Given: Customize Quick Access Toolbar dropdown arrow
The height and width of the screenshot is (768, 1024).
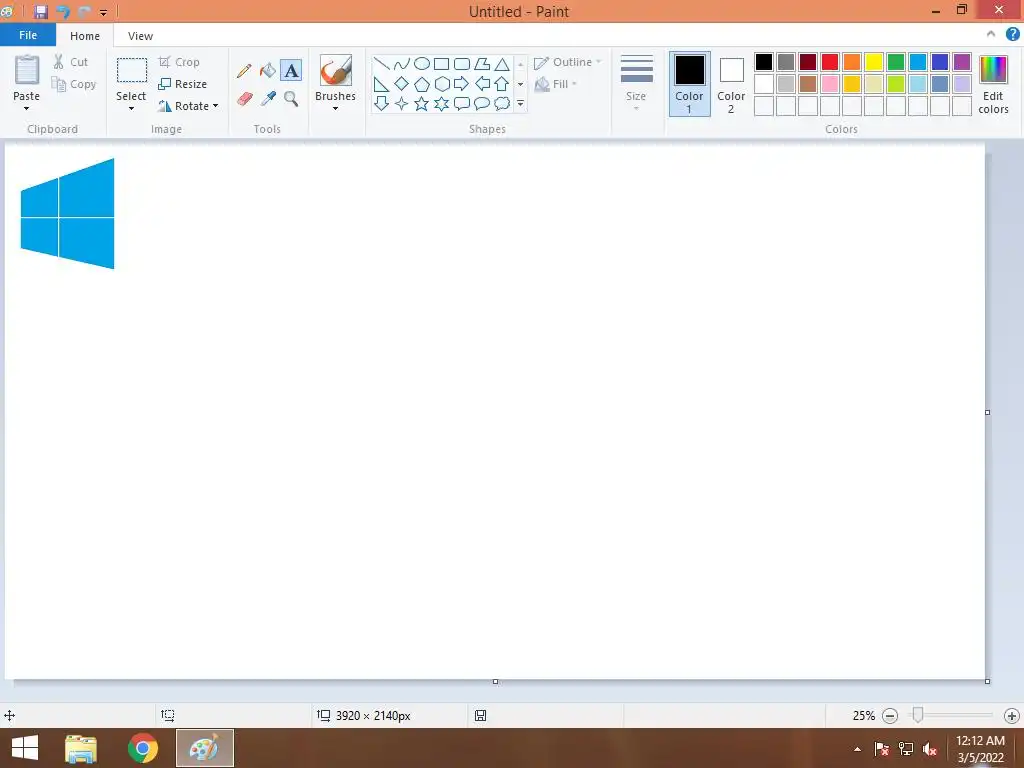Looking at the screenshot, I should pos(103,12).
